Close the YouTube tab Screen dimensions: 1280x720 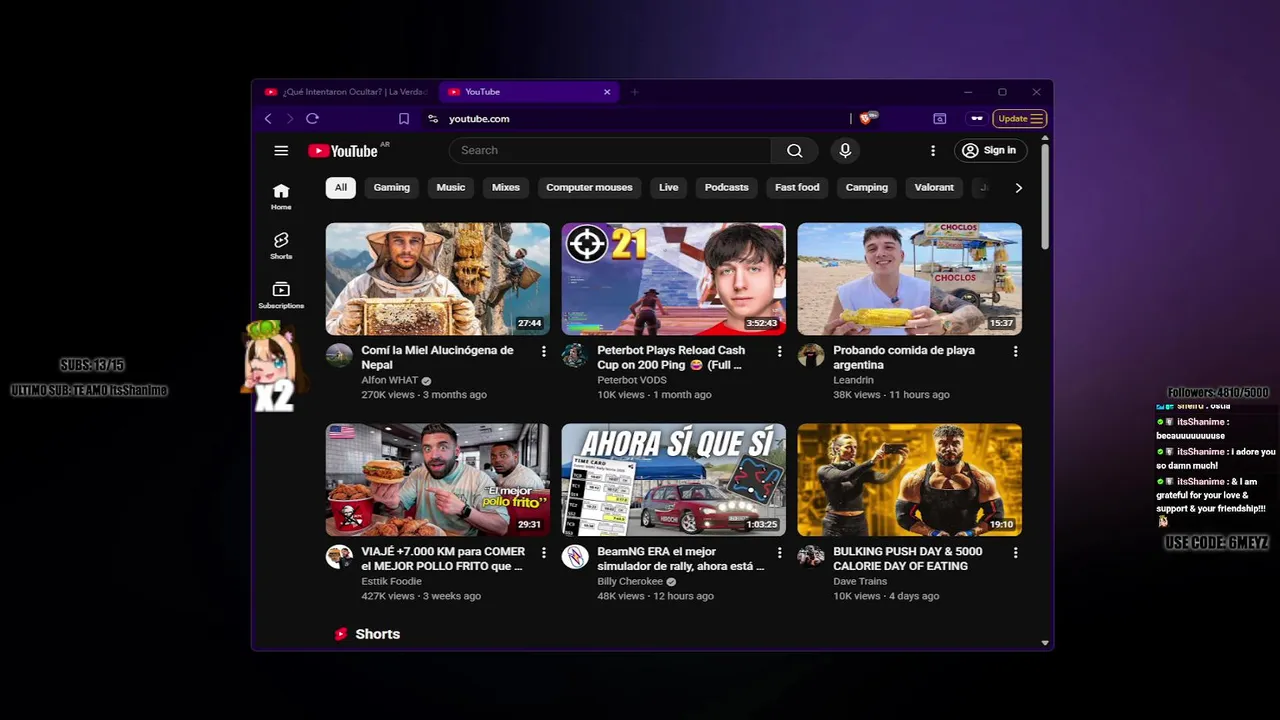click(x=607, y=92)
